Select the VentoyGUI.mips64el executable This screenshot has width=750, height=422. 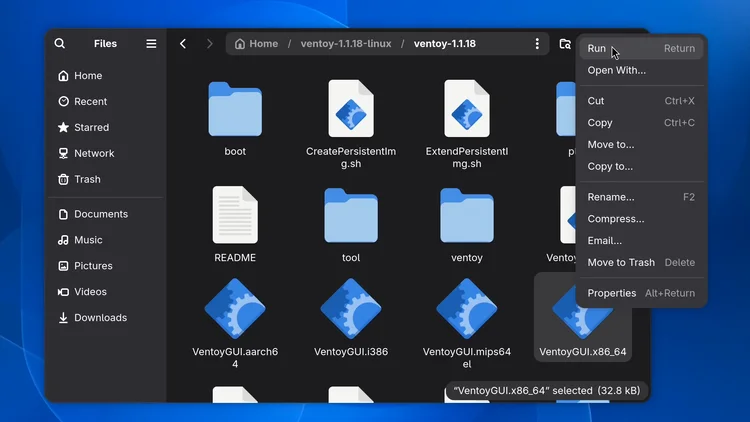pos(467,309)
